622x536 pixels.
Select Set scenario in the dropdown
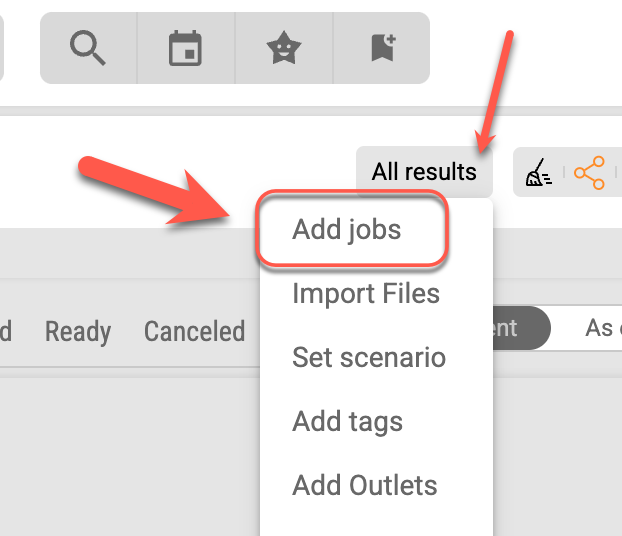(x=368, y=358)
